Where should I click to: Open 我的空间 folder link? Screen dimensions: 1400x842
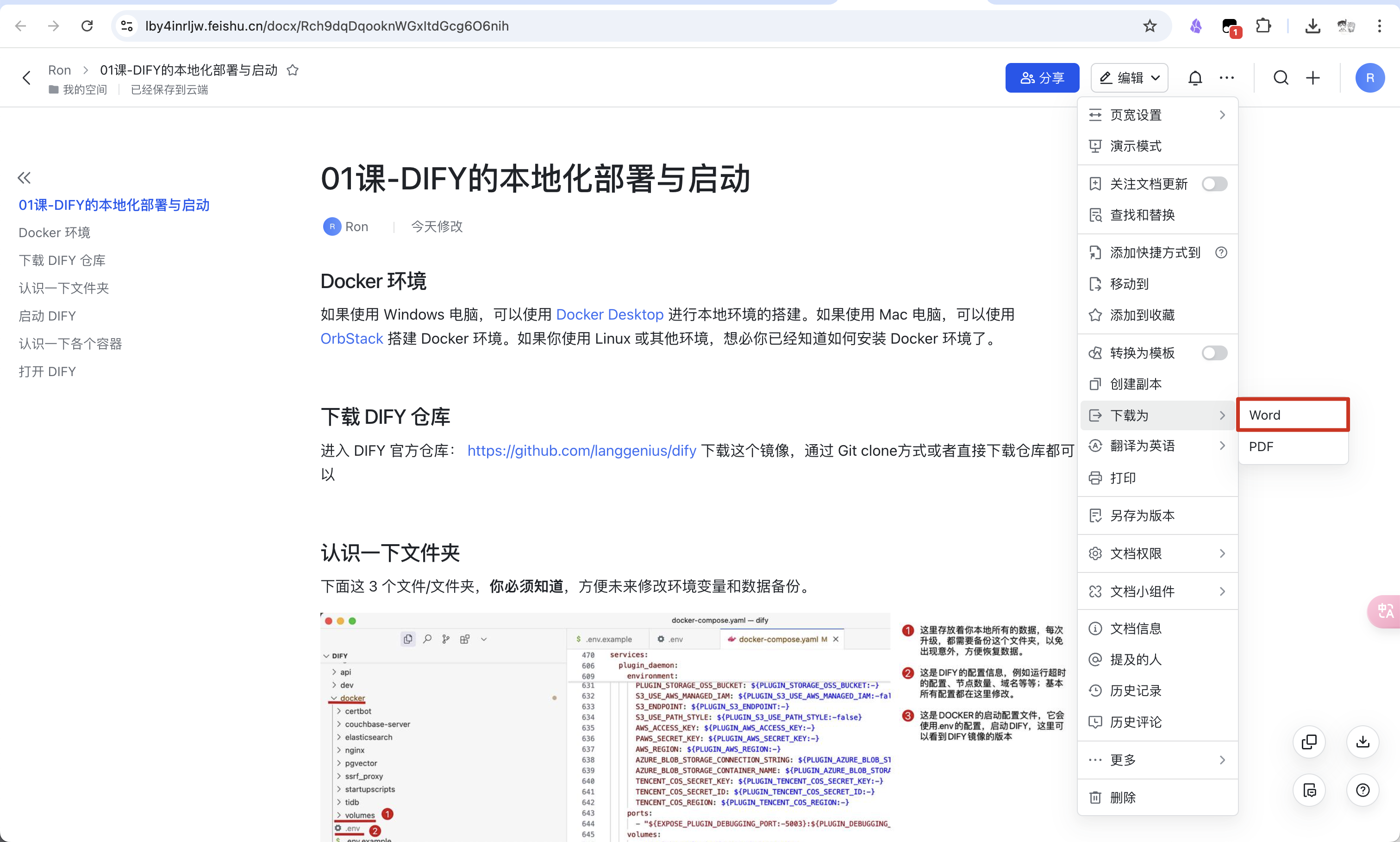[x=78, y=90]
